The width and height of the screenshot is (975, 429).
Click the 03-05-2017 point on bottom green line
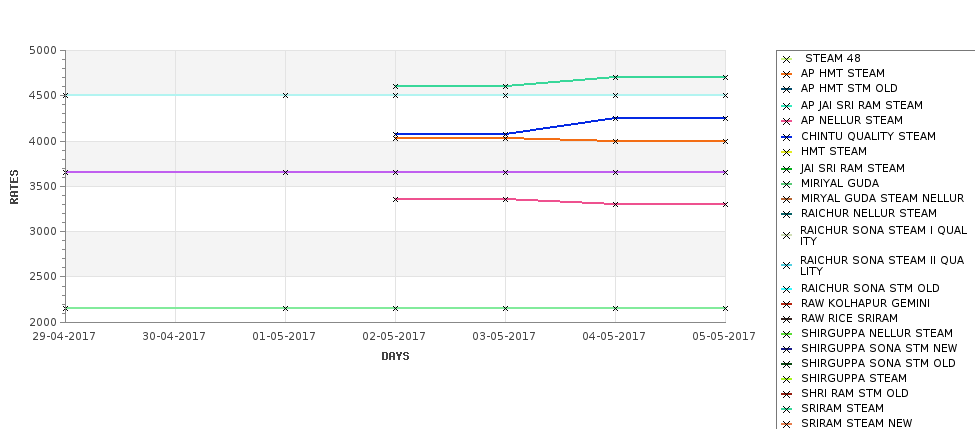click(506, 308)
